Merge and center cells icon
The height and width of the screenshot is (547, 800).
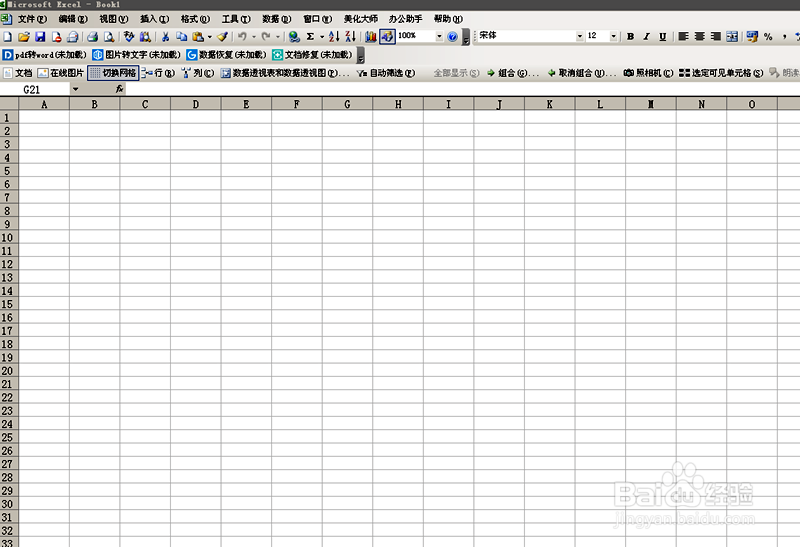pyautogui.click(x=732, y=37)
